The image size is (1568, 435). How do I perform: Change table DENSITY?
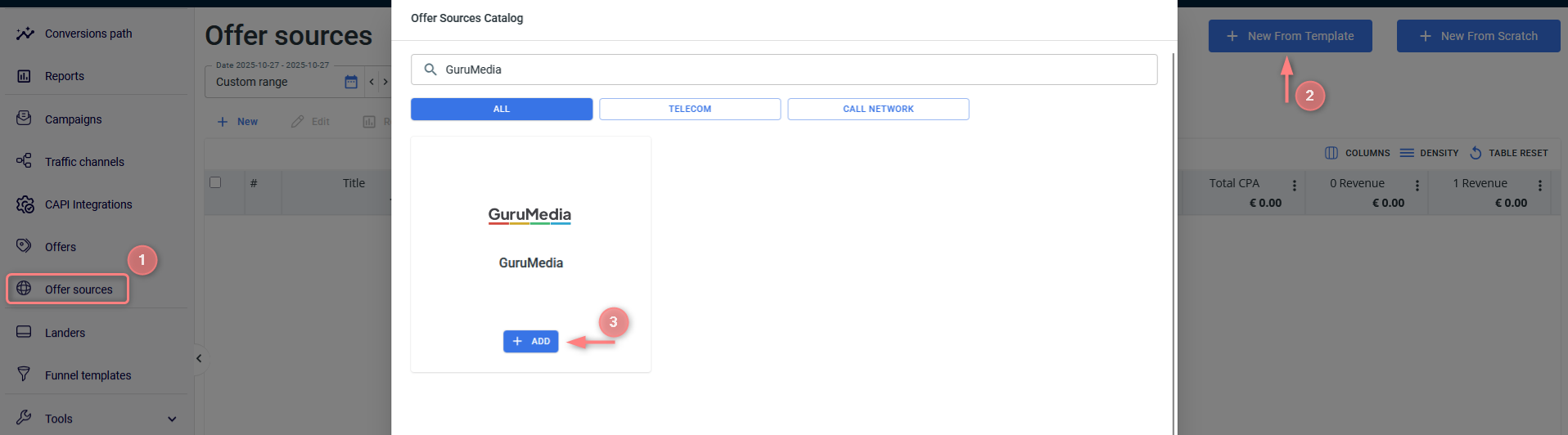pyautogui.click(x=1430, y=153)
